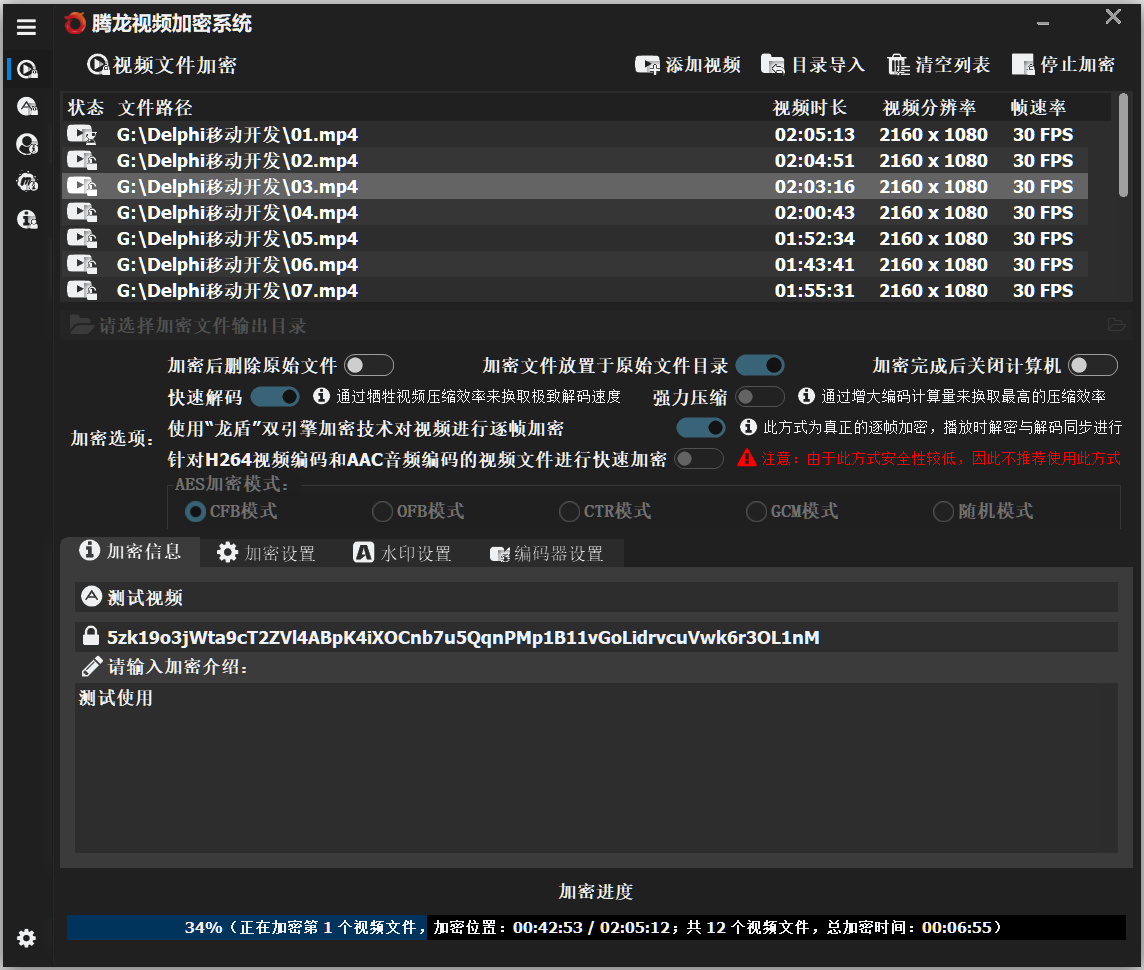Switch to the 水印设置 tab
Image resolution: width=1144 pixels, height=970 pixels.
point(403,553)
